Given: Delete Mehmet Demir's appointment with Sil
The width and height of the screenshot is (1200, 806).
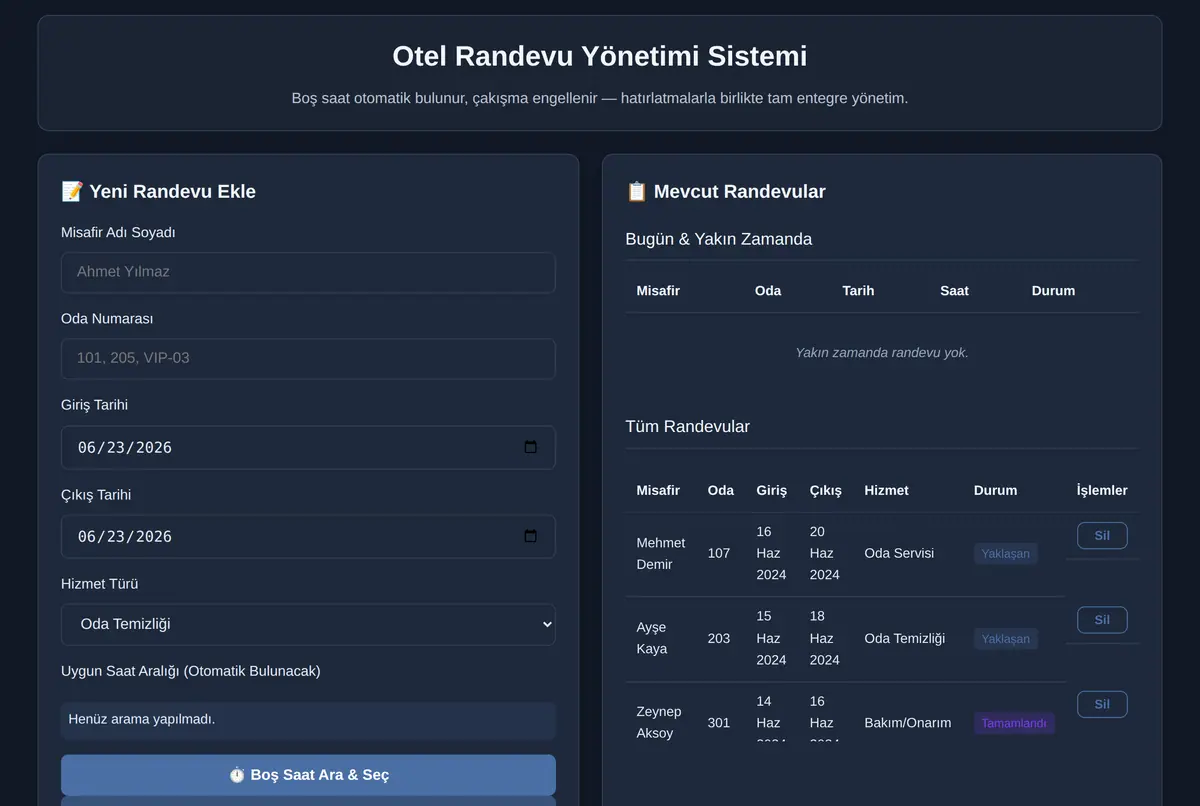Looking at the screenshot, I should (x=1102, y=535).
